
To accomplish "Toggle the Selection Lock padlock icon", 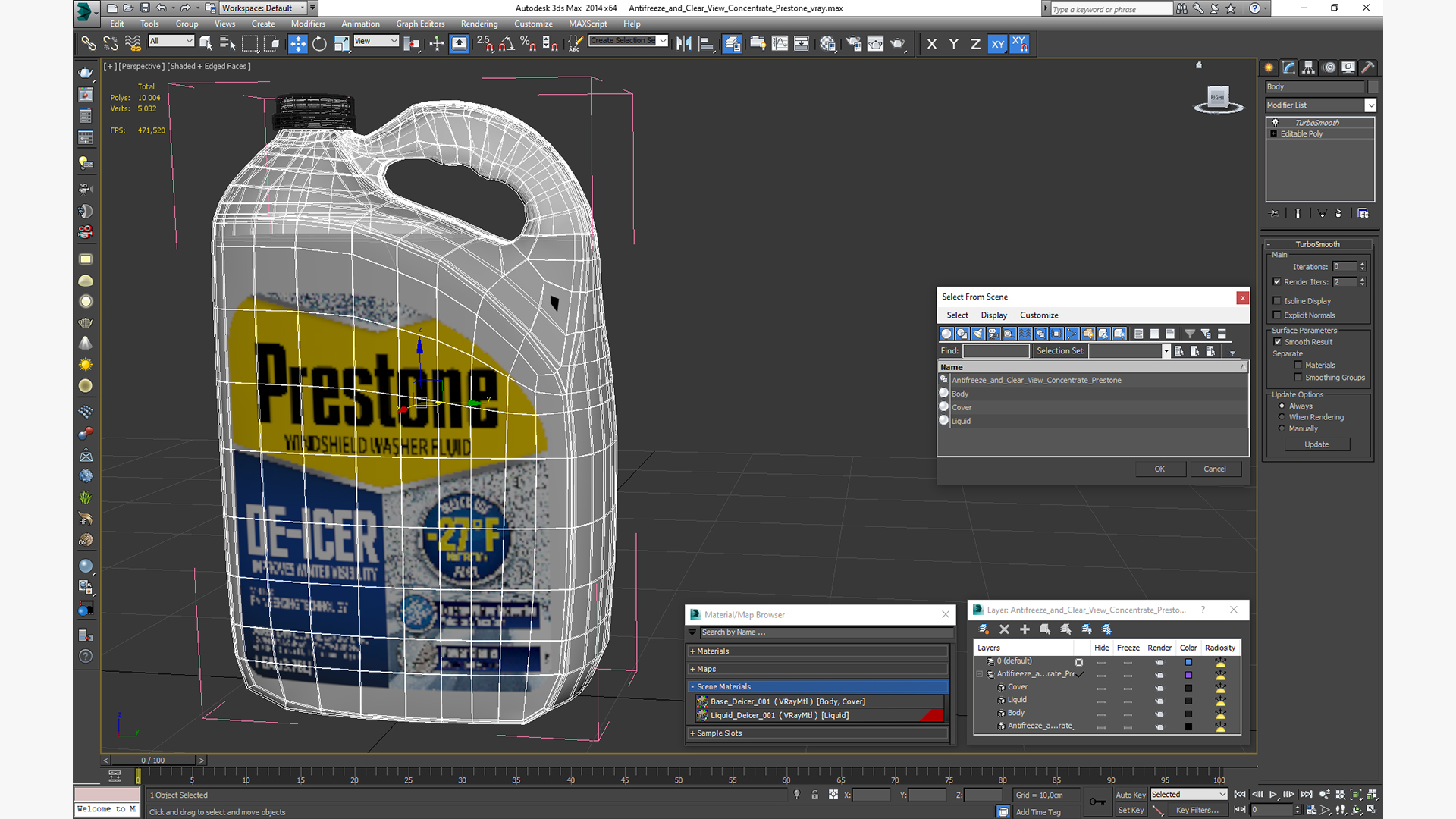I will (815, 795).
